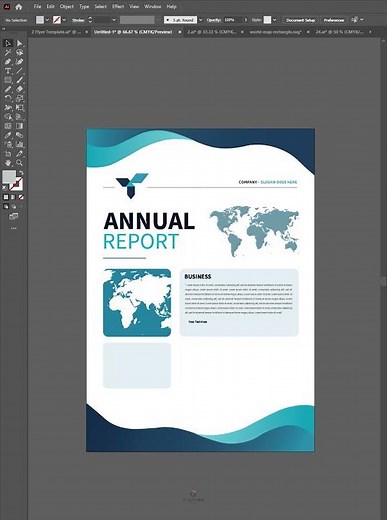Select the Selection tool (black arrow)
This screenshot has height=520, width=387.
tap(8, 43)
